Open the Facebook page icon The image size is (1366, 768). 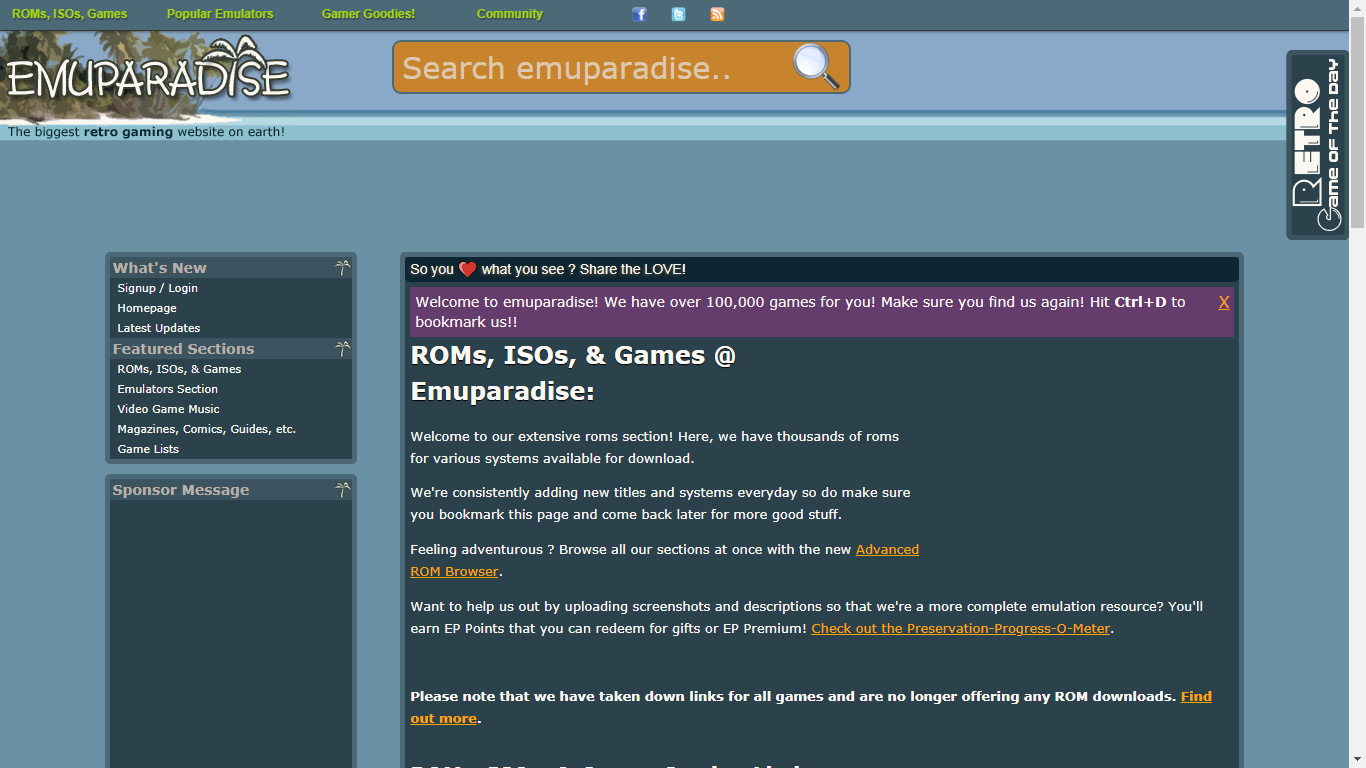pyautogui.click(x=640, y=14)
